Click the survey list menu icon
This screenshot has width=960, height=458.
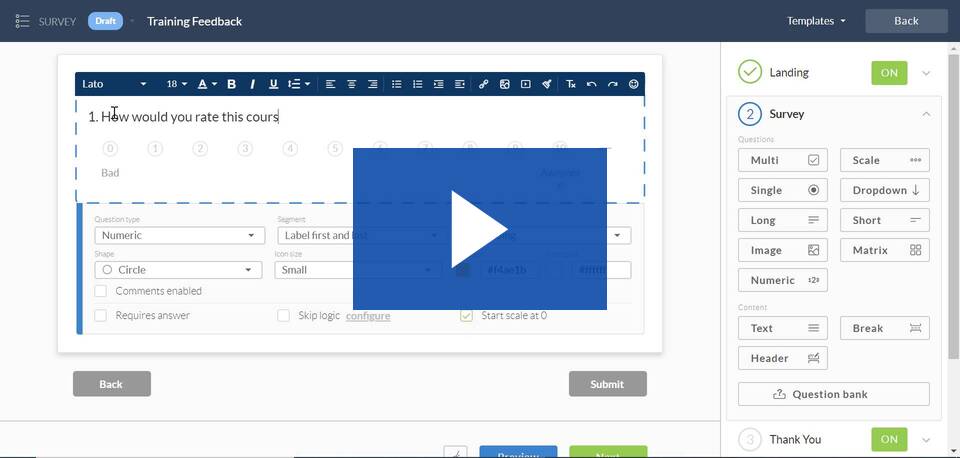(23, 21)
